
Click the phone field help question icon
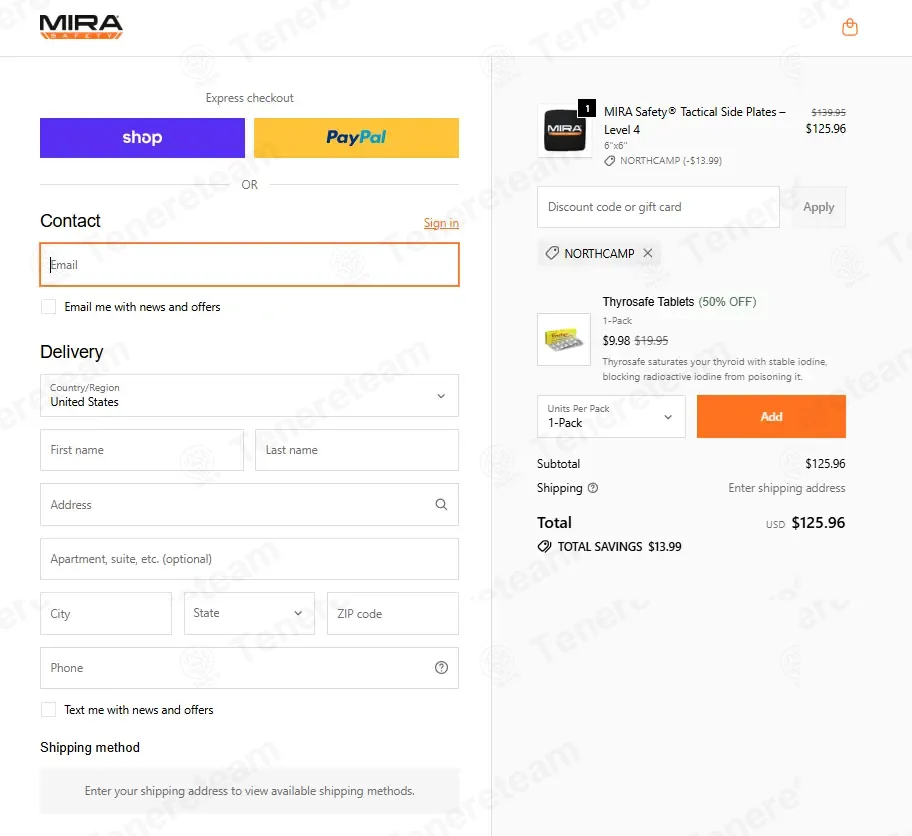tap(441, 667)
